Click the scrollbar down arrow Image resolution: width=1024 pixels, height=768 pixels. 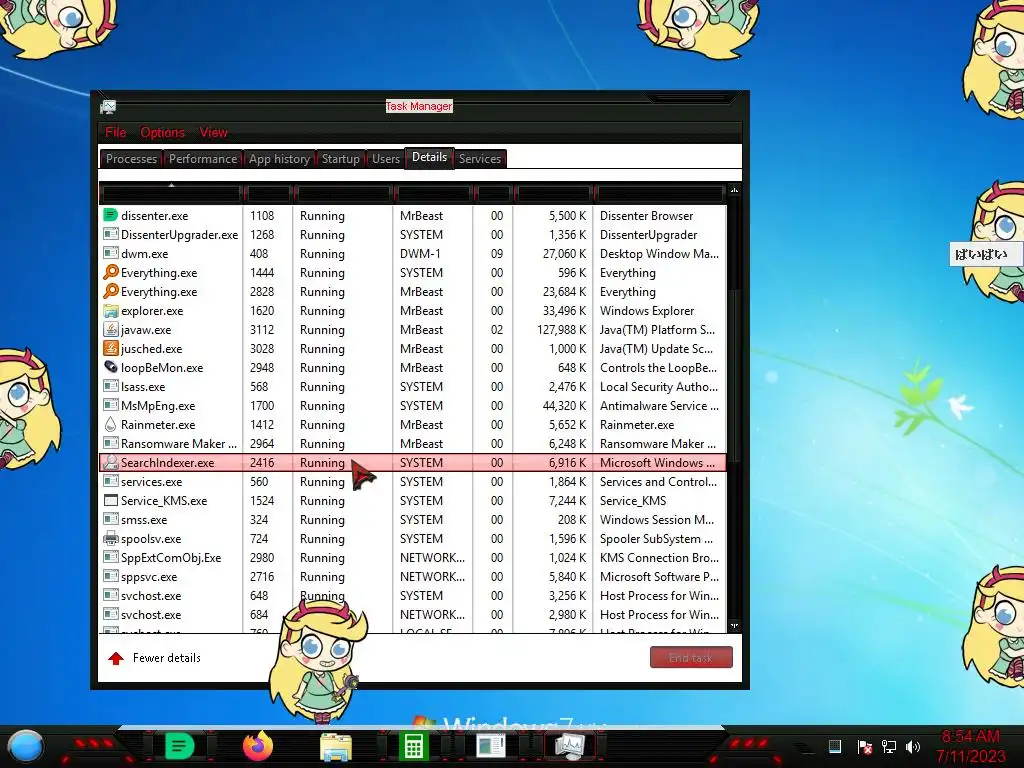734,626
